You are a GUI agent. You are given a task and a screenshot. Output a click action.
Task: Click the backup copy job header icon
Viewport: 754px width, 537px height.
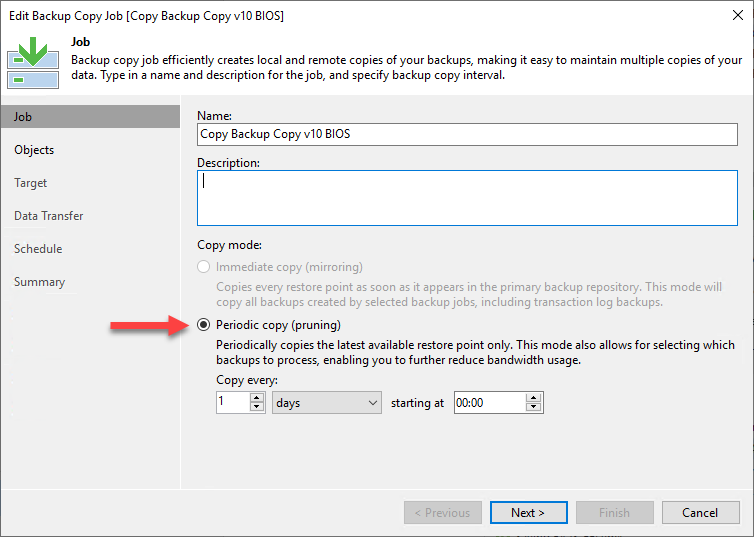pos(33,62)
